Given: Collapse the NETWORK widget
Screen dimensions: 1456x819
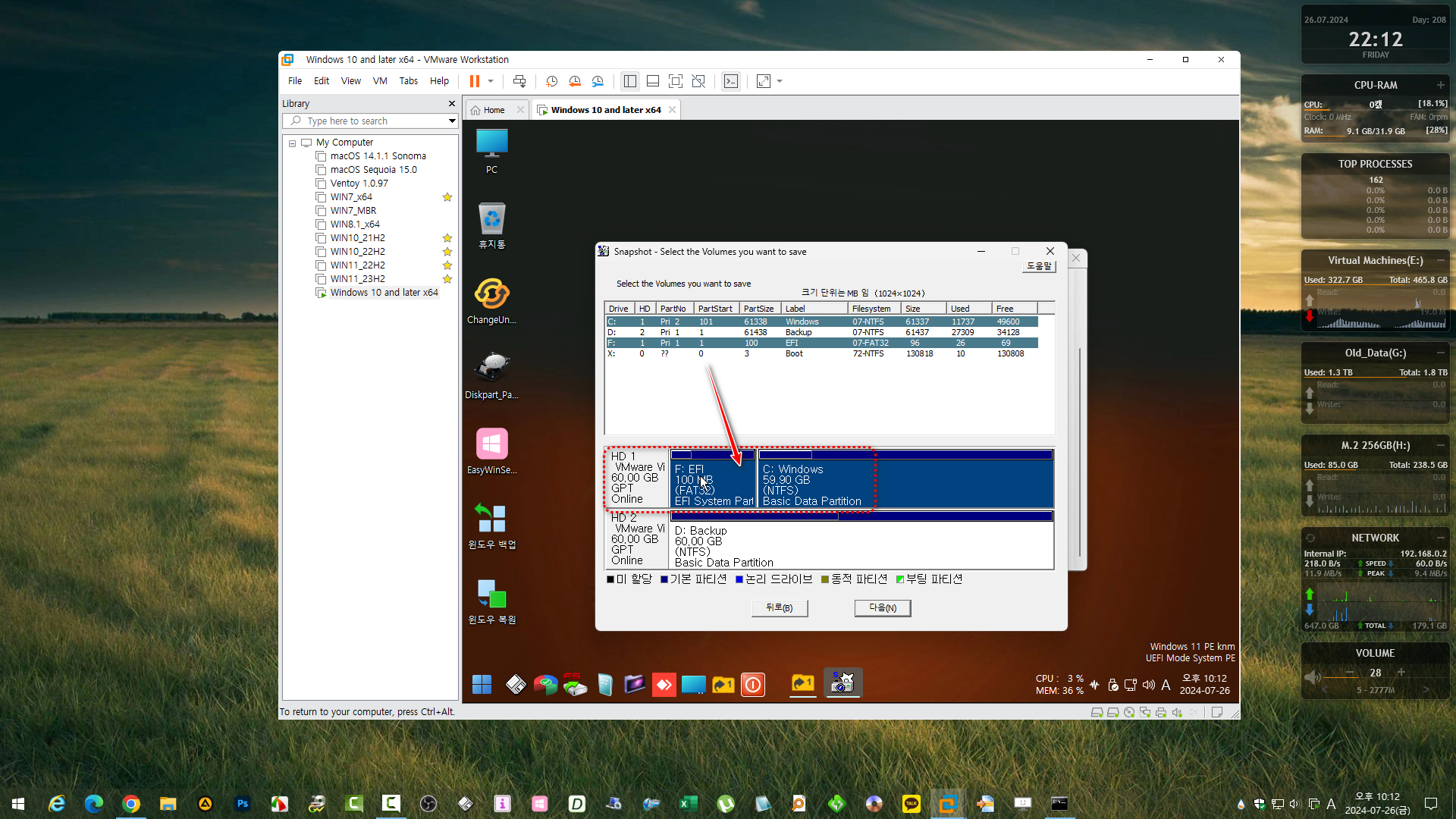Looking at the screenshot, I should tap(1440, 538).
